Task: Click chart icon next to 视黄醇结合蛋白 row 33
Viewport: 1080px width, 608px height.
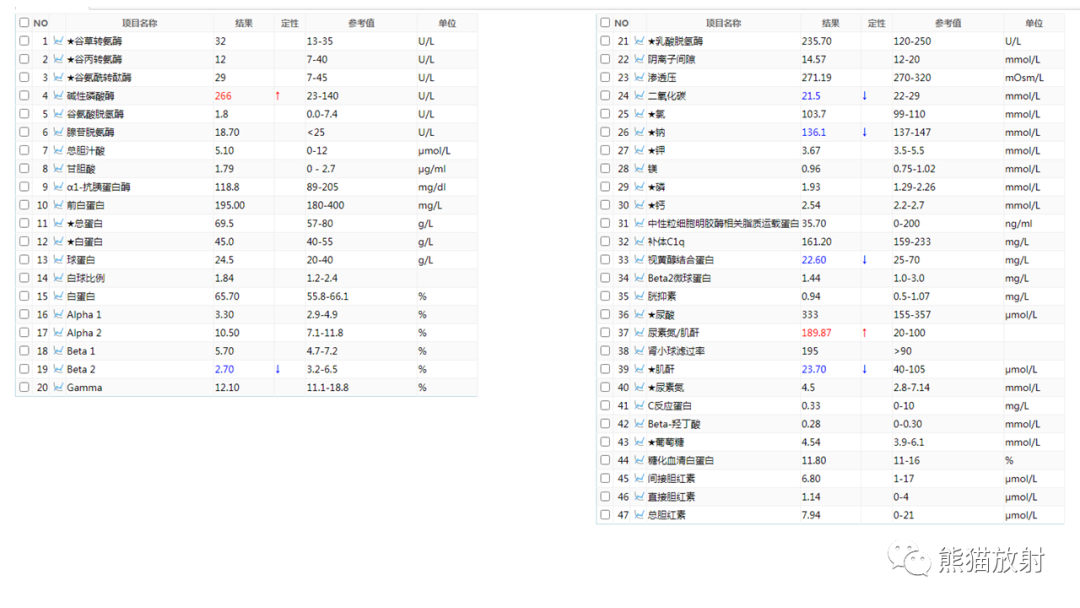Action: click(639, 260)
